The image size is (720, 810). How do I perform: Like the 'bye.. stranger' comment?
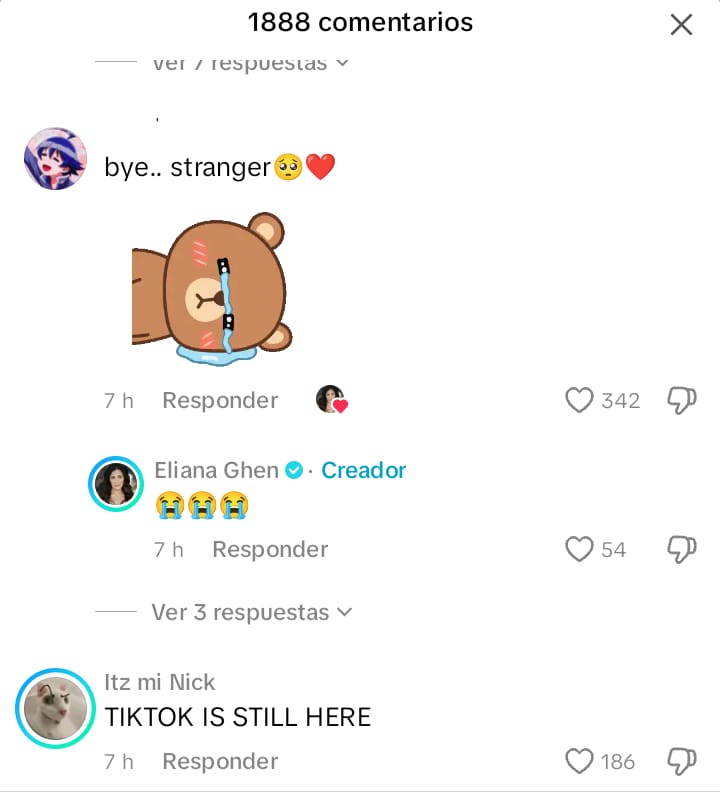point(579,400)
